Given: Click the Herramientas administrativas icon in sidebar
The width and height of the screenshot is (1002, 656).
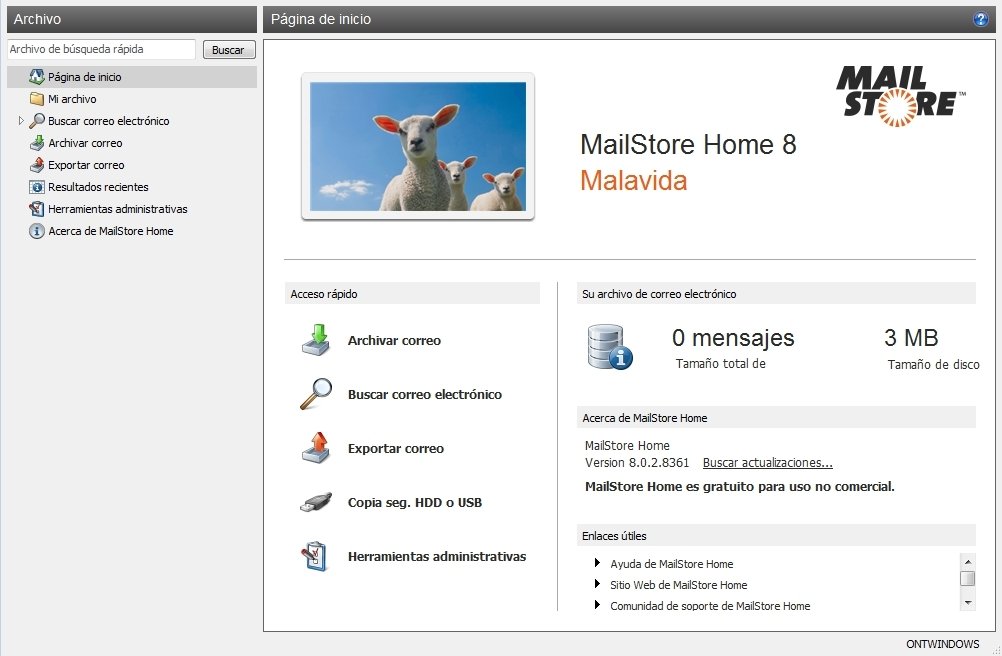Looking at the screenshot, I should [36, 209].
